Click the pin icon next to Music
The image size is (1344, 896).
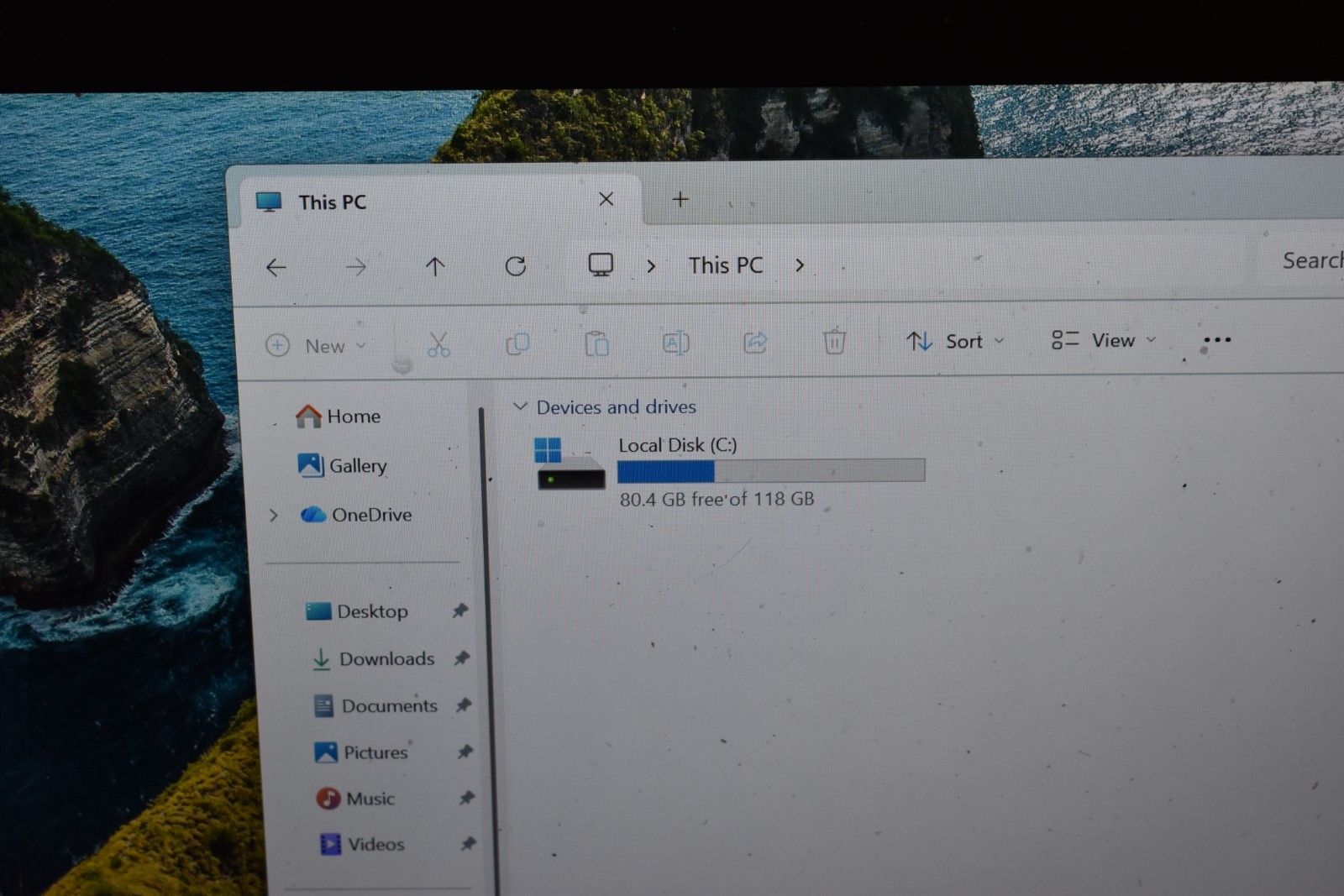(467, 798)
